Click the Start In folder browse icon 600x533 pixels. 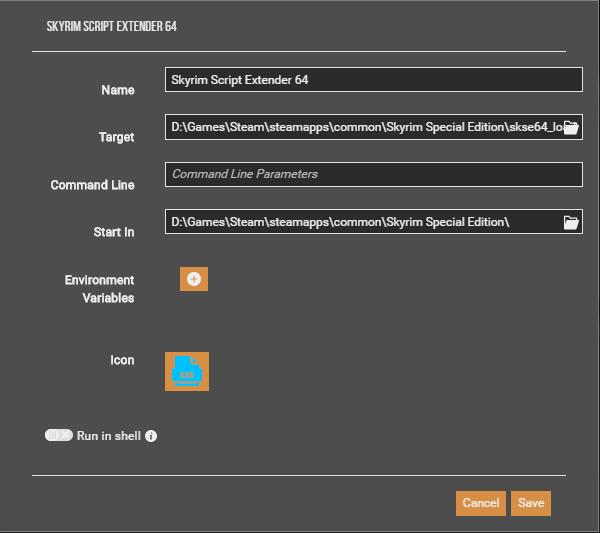pyautogui.click(x=571, y=222)
